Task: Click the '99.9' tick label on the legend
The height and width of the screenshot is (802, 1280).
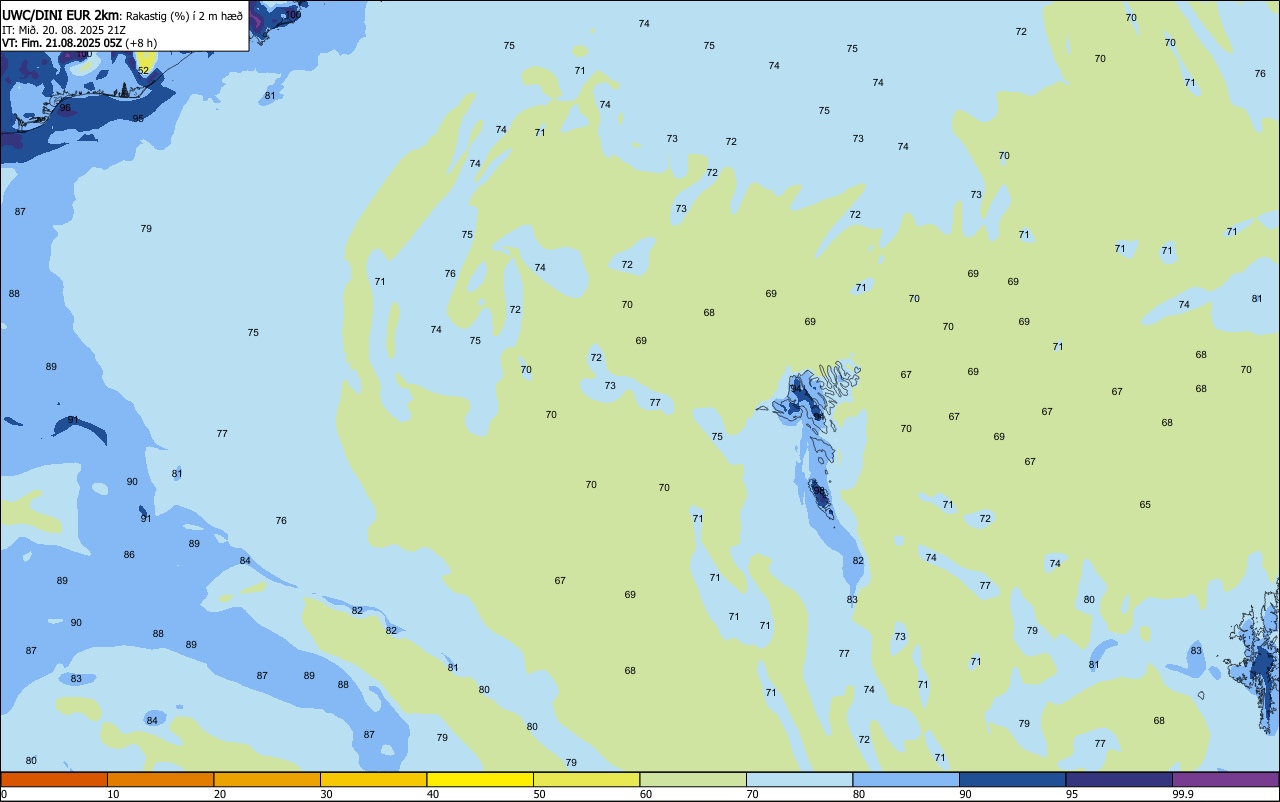Action: tap(1183, 794)
